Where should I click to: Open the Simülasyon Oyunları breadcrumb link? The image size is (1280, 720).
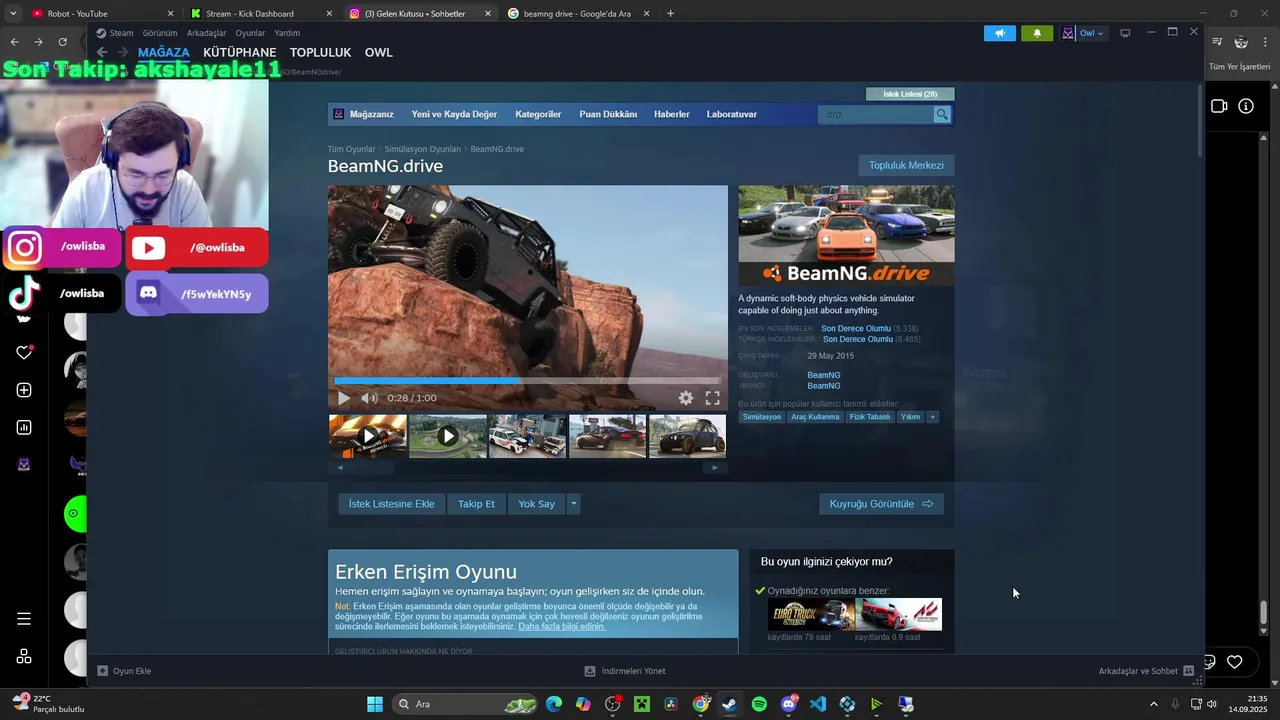(423, 149)
